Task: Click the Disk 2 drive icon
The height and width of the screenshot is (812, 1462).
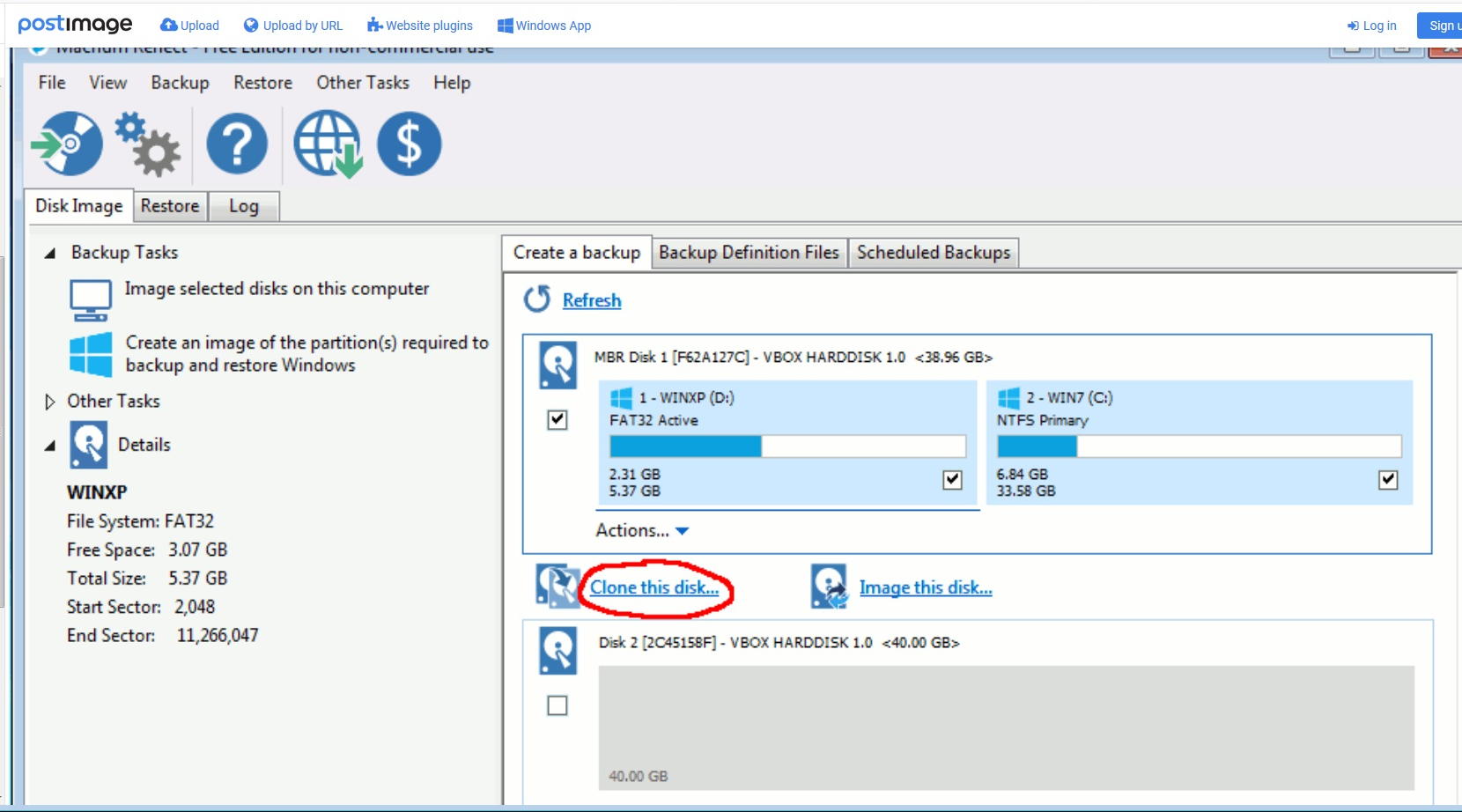Action: tap(558, 651)
